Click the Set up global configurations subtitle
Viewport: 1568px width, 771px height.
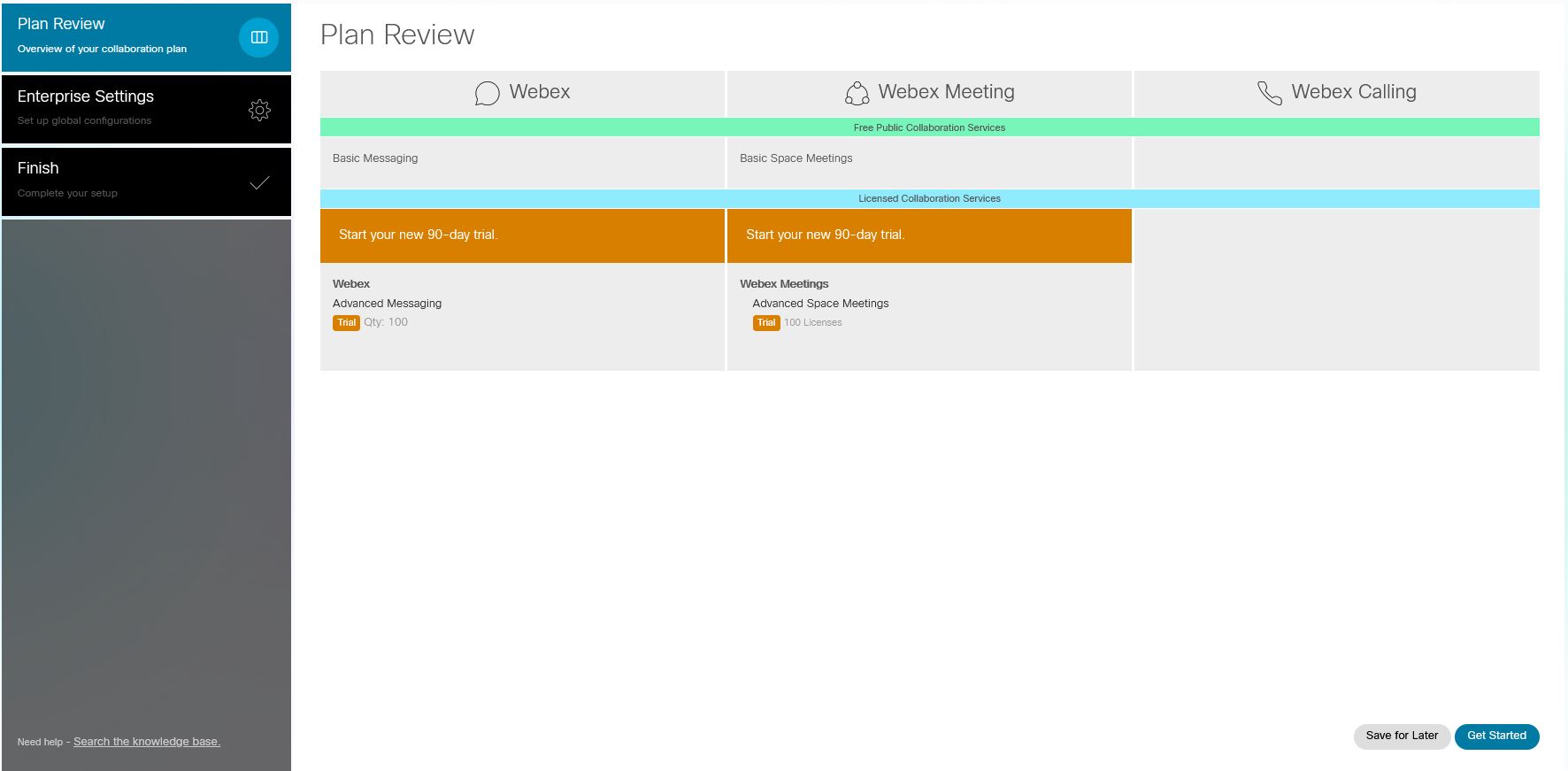pos(84,120)
